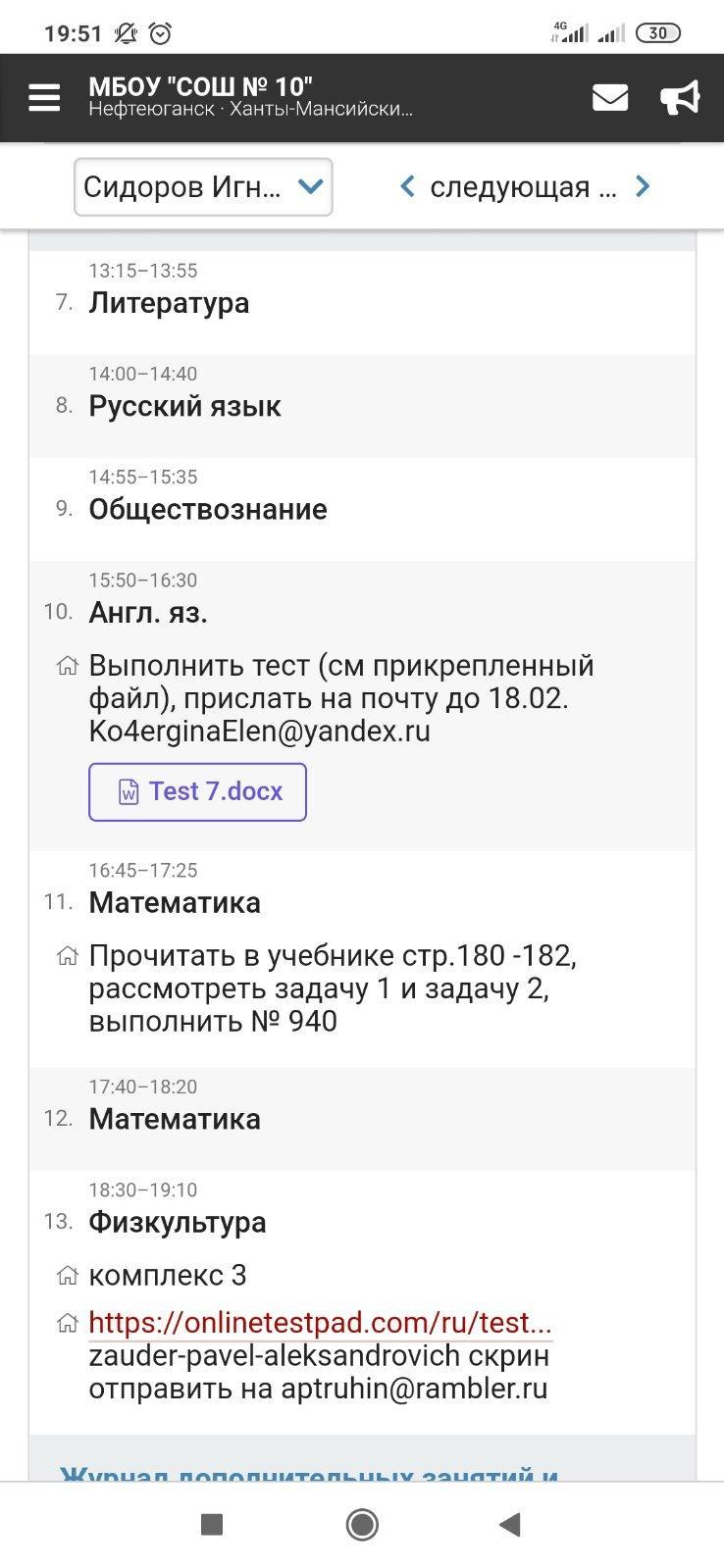Open the messages envelope icon
Image resolution: width=724 pixels, height=1568 pixels.
[609, 97]
